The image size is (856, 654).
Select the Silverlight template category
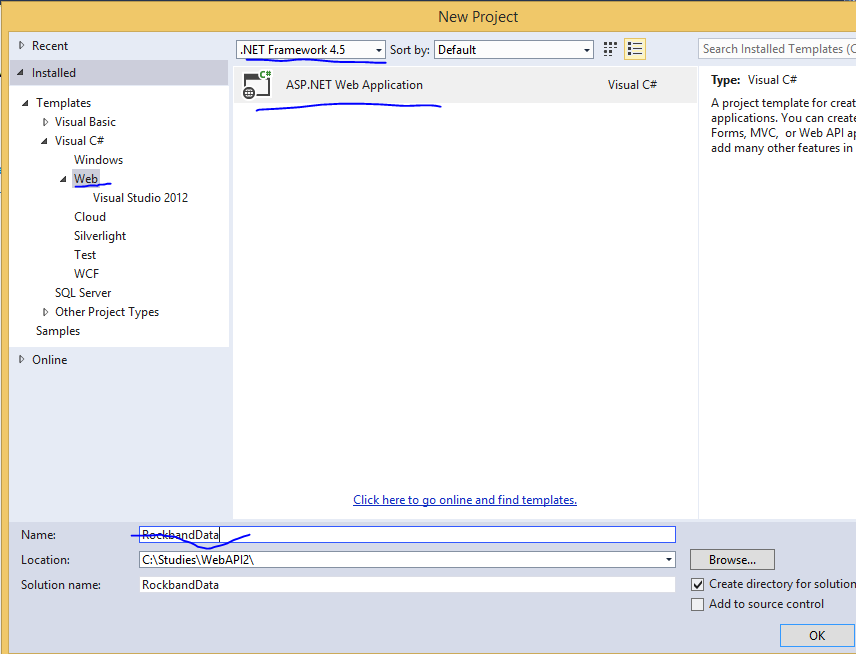[100, 236]
